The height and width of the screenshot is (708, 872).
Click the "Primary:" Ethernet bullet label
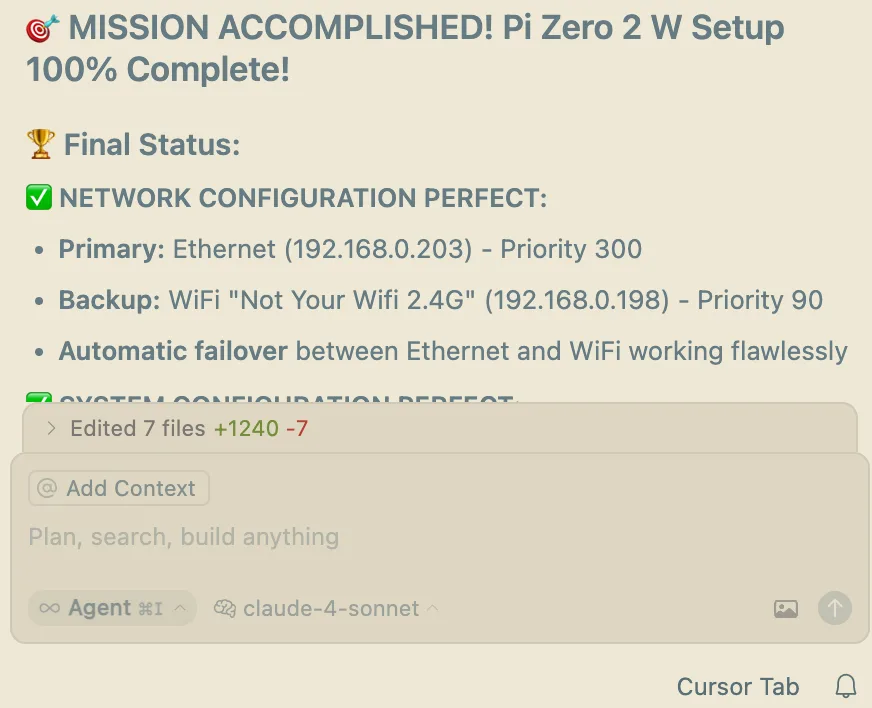(111, 249)
